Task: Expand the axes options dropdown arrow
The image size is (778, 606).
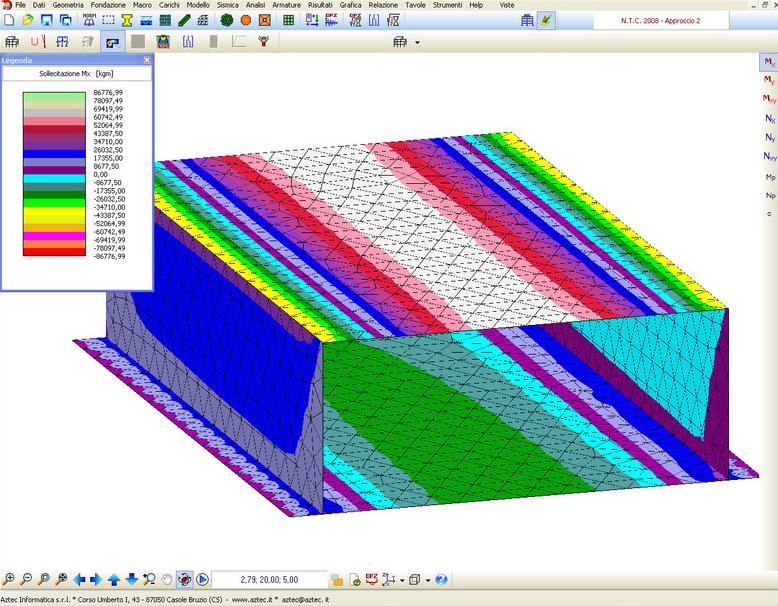Action: pyautogui.click(x=400, y=579)
